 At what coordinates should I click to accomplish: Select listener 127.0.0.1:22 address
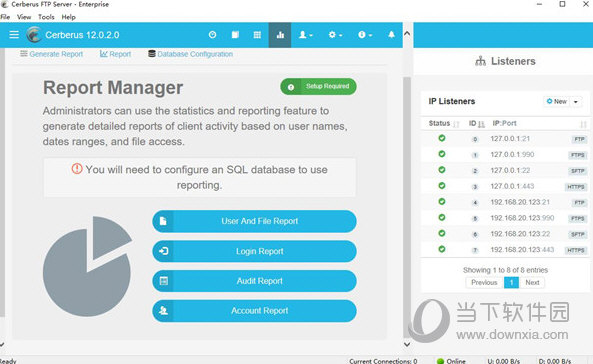(x=510, y=171)
